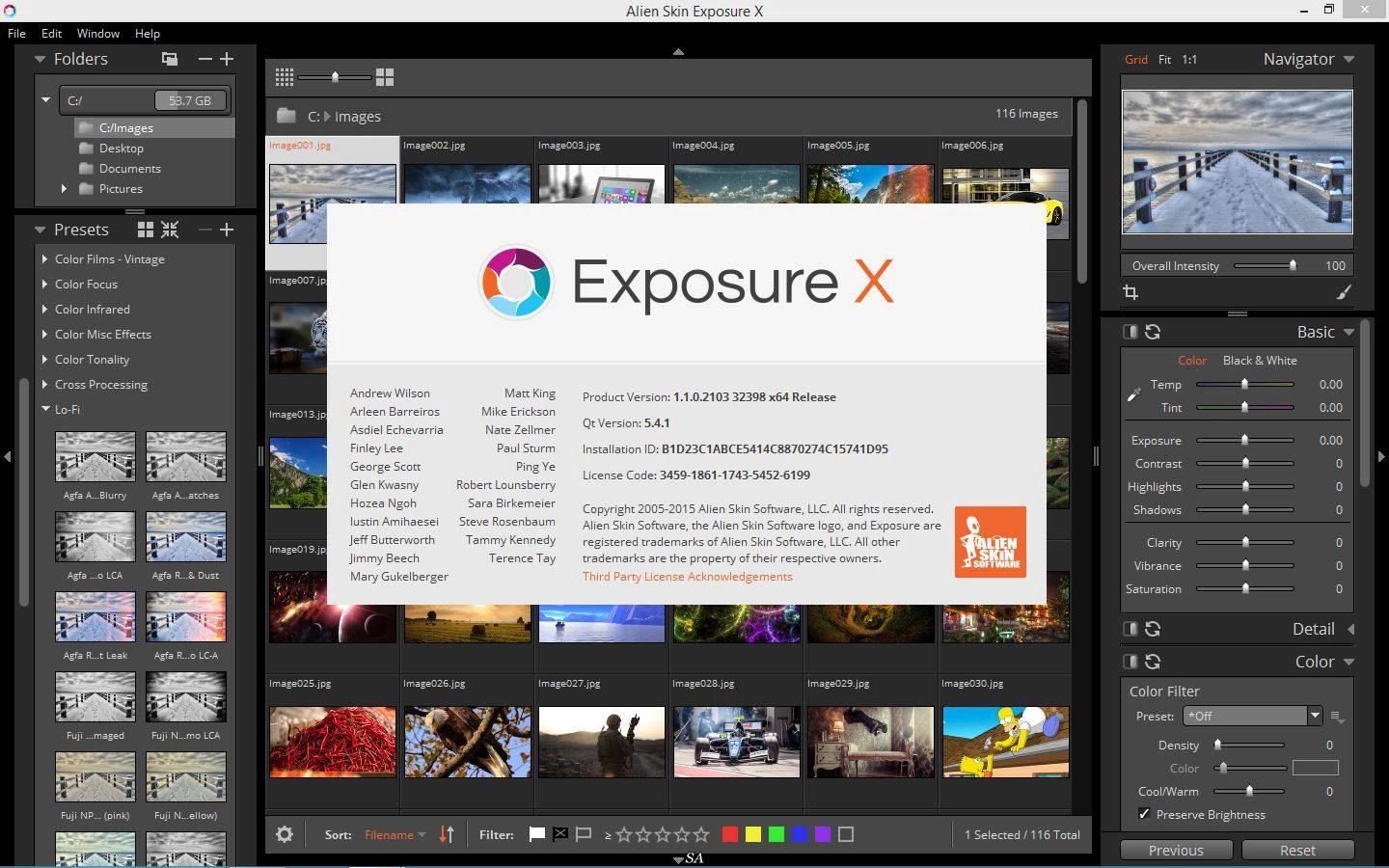Image resolution: width=1389 pixels, height=868 pixels.
Task: Select the Desktop folder
Action: coord(121,149)
